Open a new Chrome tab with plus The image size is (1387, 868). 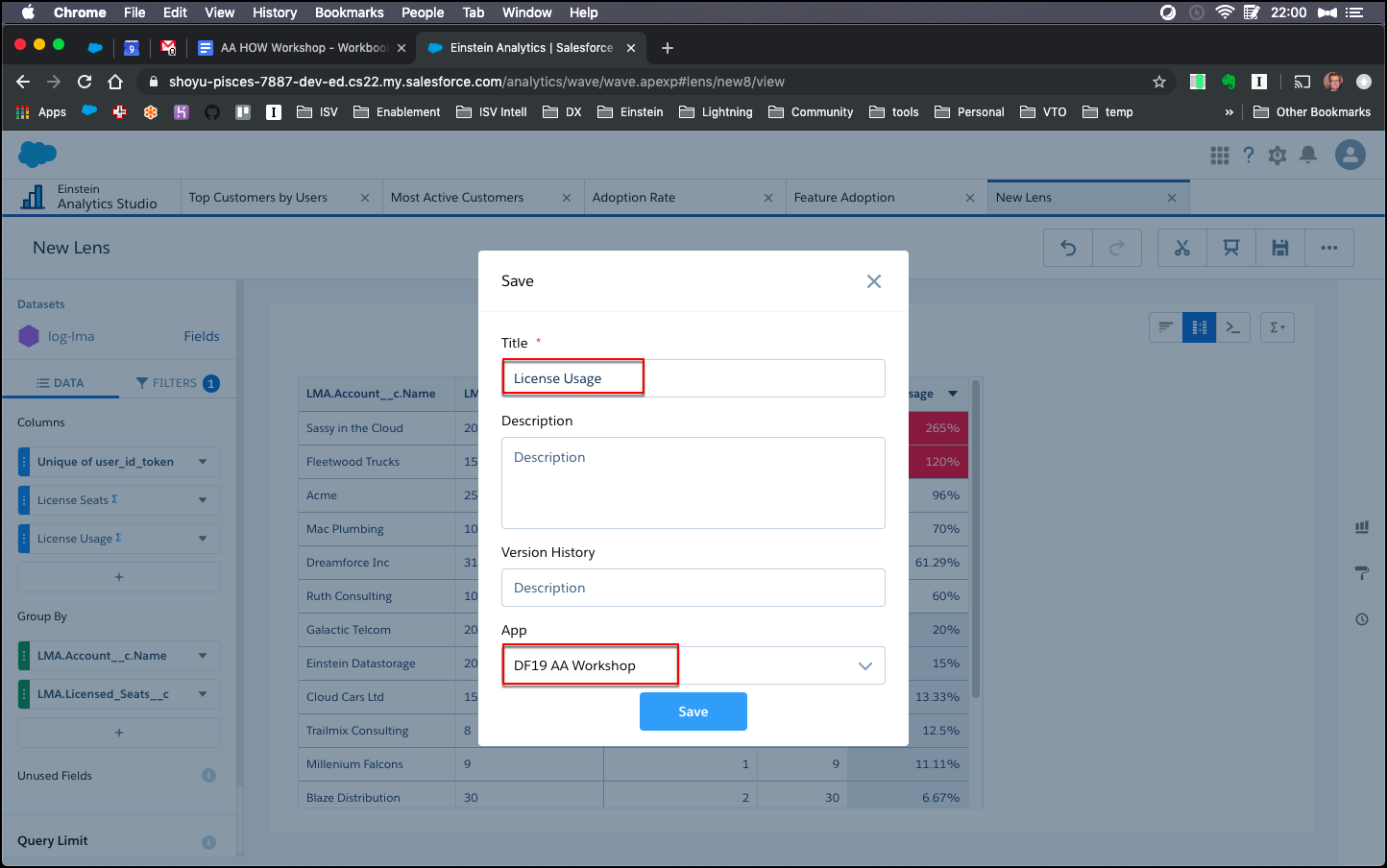coord(668,48)
